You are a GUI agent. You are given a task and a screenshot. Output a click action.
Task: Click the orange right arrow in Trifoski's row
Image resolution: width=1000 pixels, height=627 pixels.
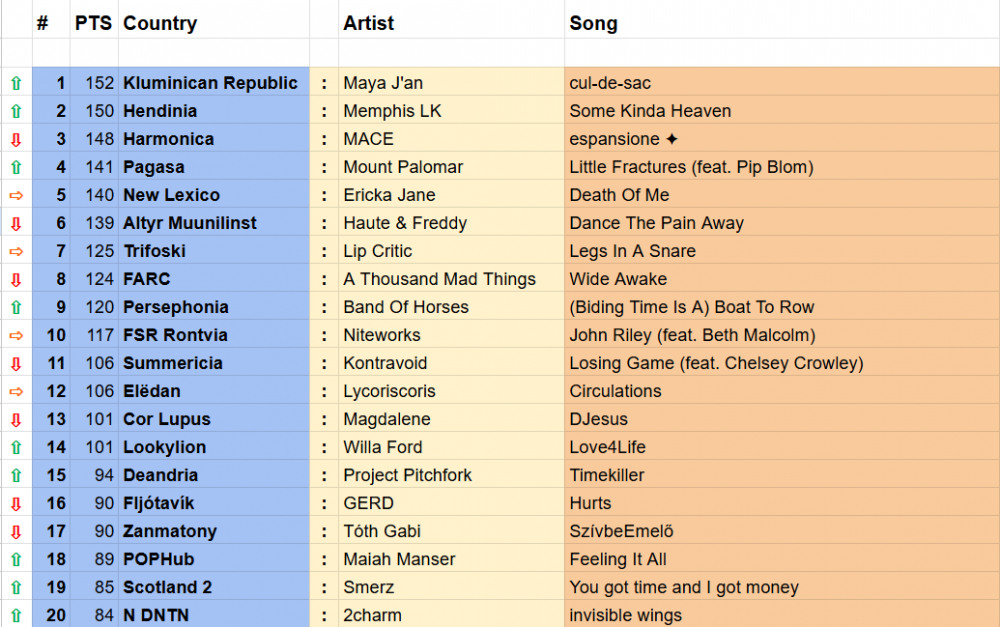[x=16, y=251]
